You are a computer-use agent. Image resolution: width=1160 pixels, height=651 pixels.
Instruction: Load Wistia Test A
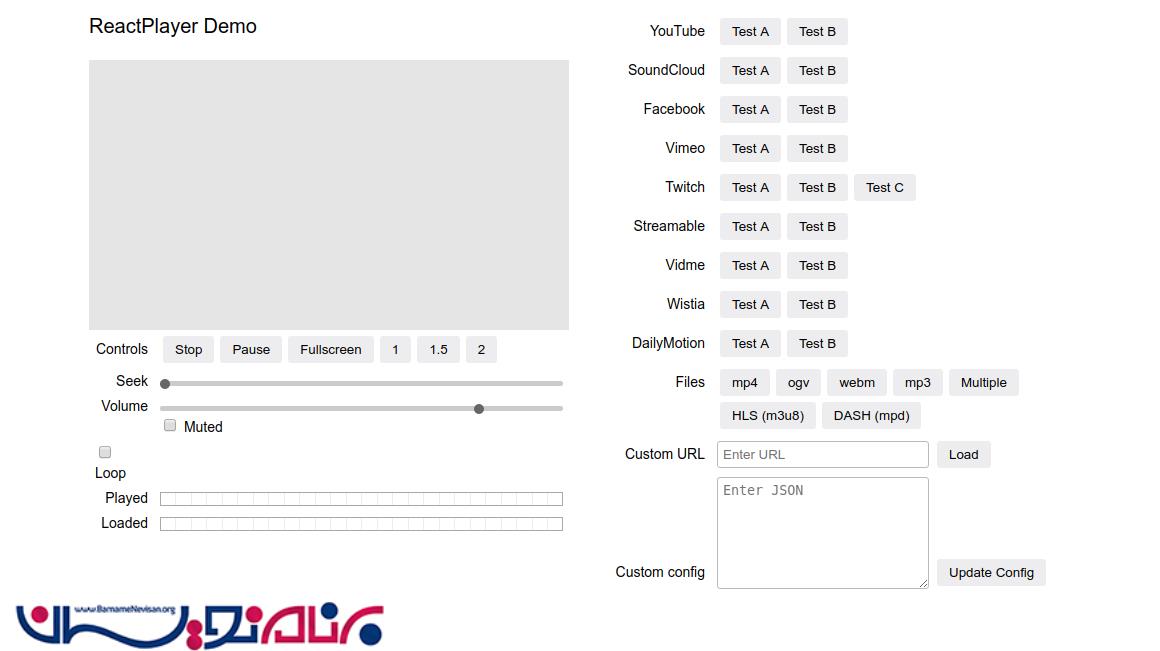pos(750,305)
